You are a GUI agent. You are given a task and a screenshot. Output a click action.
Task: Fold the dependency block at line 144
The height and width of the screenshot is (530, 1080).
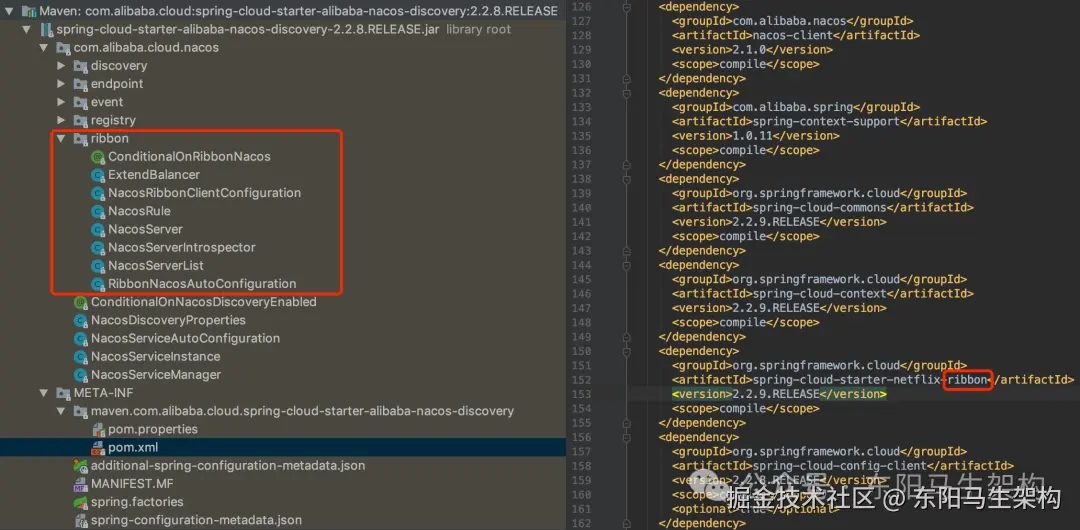626,265
